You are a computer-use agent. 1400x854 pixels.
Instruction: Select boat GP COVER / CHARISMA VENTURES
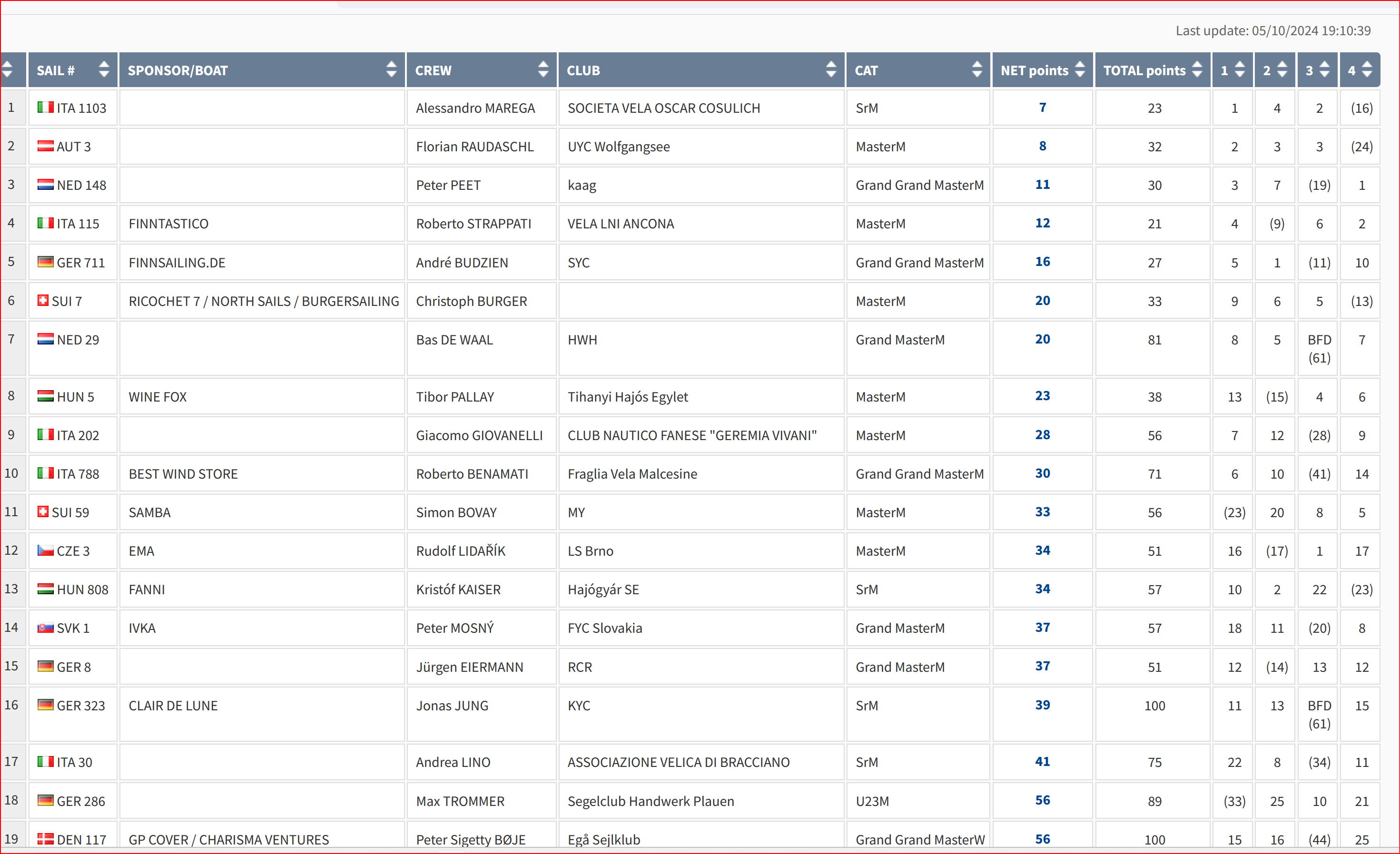pyautogui.click(x=228, y=839)
